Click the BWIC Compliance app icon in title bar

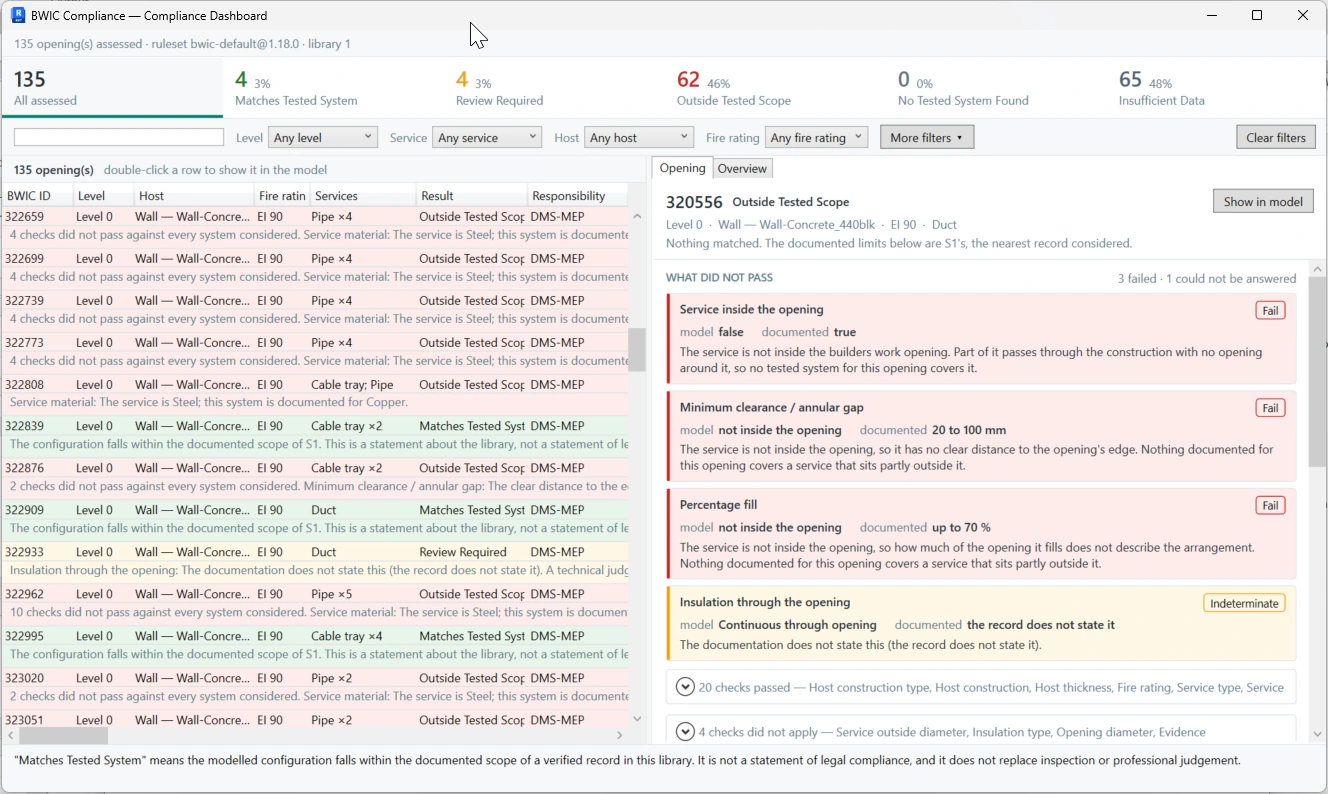(x=18, y=15)
